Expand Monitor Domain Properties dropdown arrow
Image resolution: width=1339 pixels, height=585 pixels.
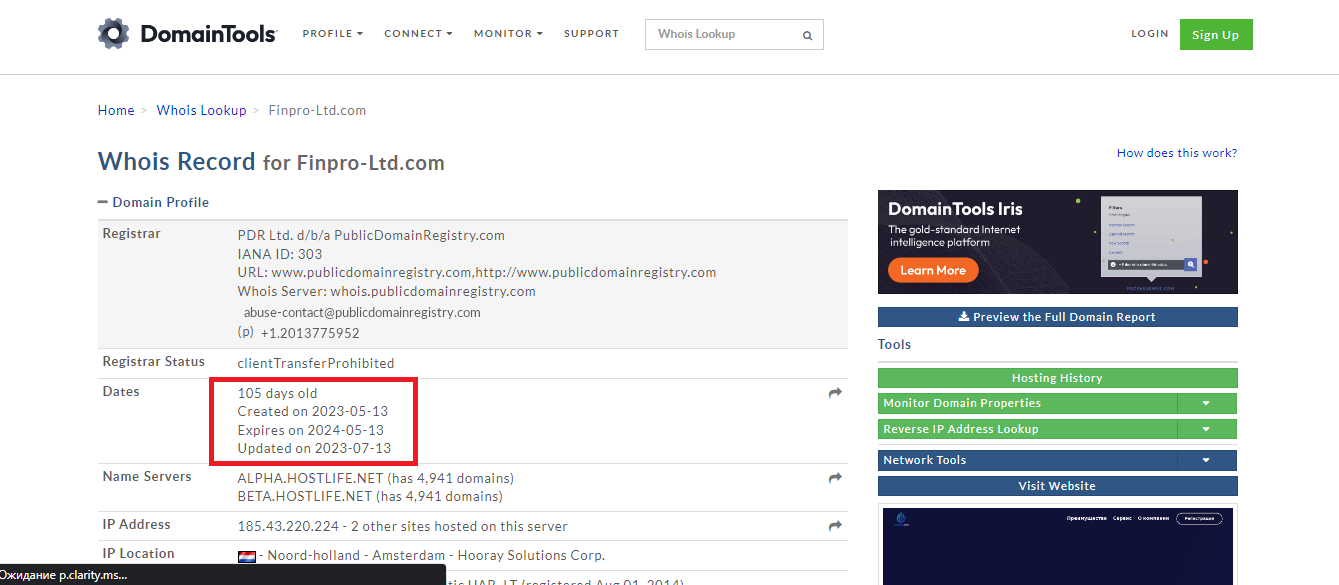coord(1206,403)
